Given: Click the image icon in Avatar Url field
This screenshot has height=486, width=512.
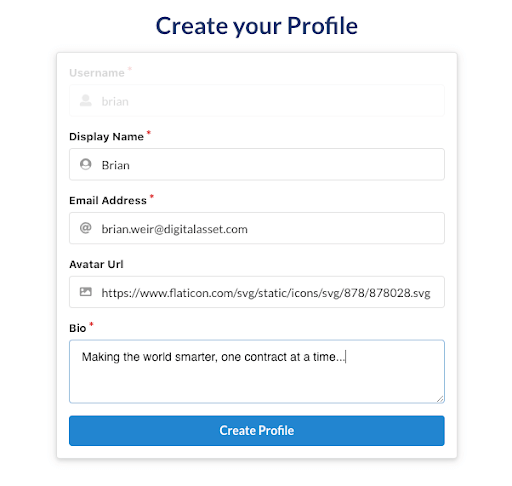Looking at the screenshot, I should coord(86,292).
